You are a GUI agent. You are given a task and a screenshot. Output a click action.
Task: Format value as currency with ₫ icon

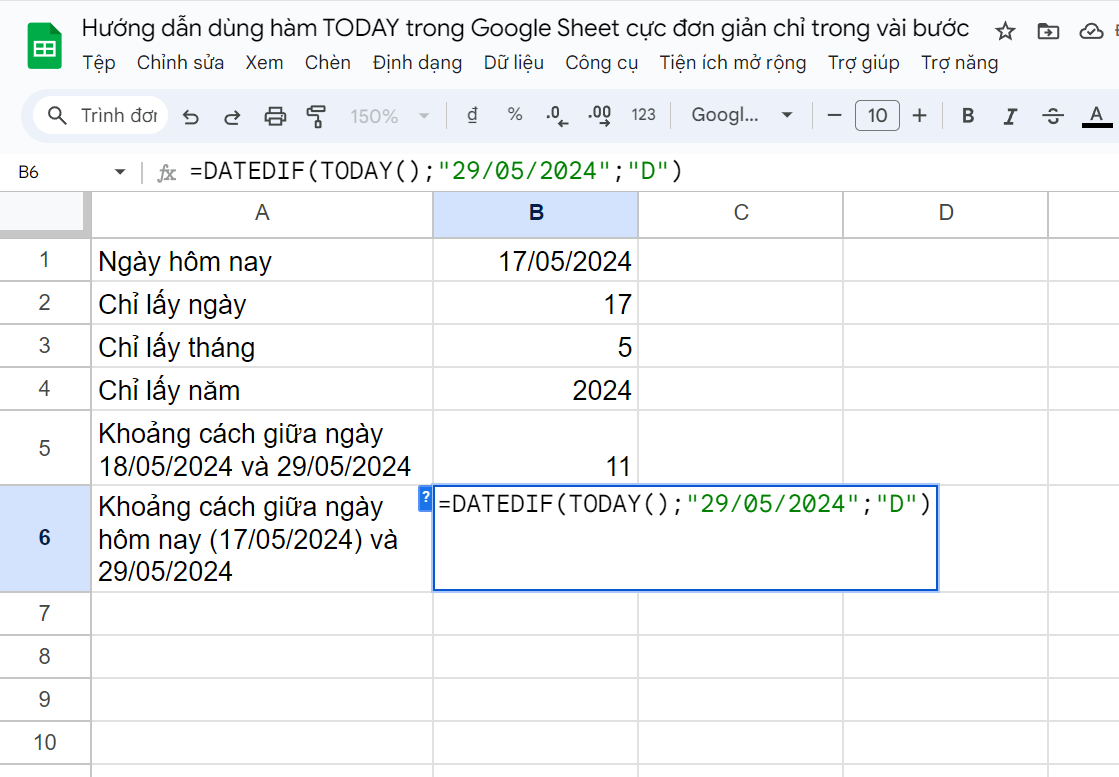tap(471, 115)
